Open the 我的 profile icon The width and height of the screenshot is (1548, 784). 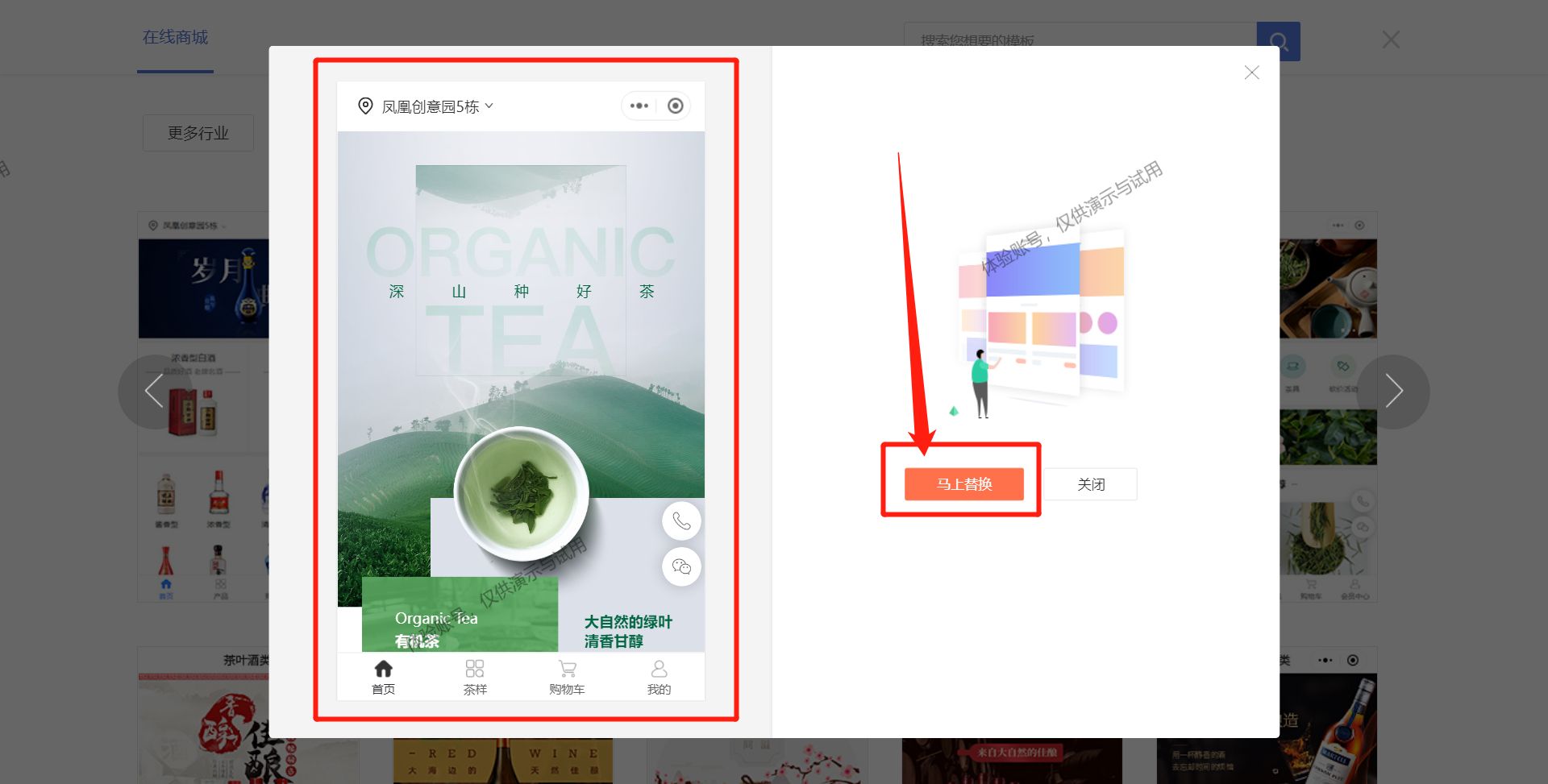(x=660, y=668)
